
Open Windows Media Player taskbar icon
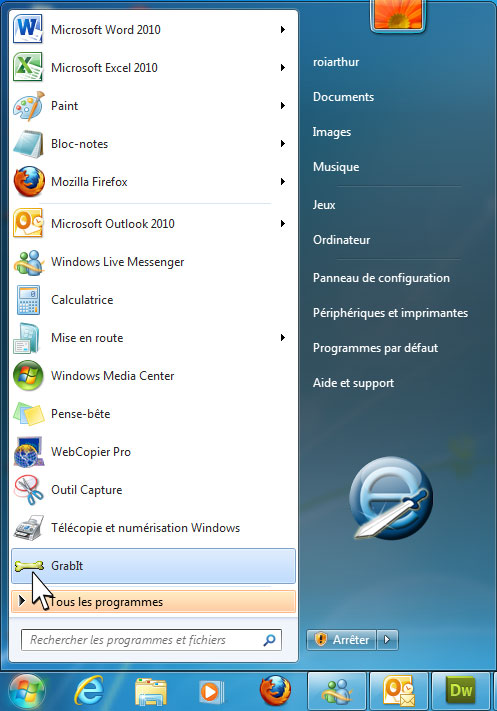212,692
